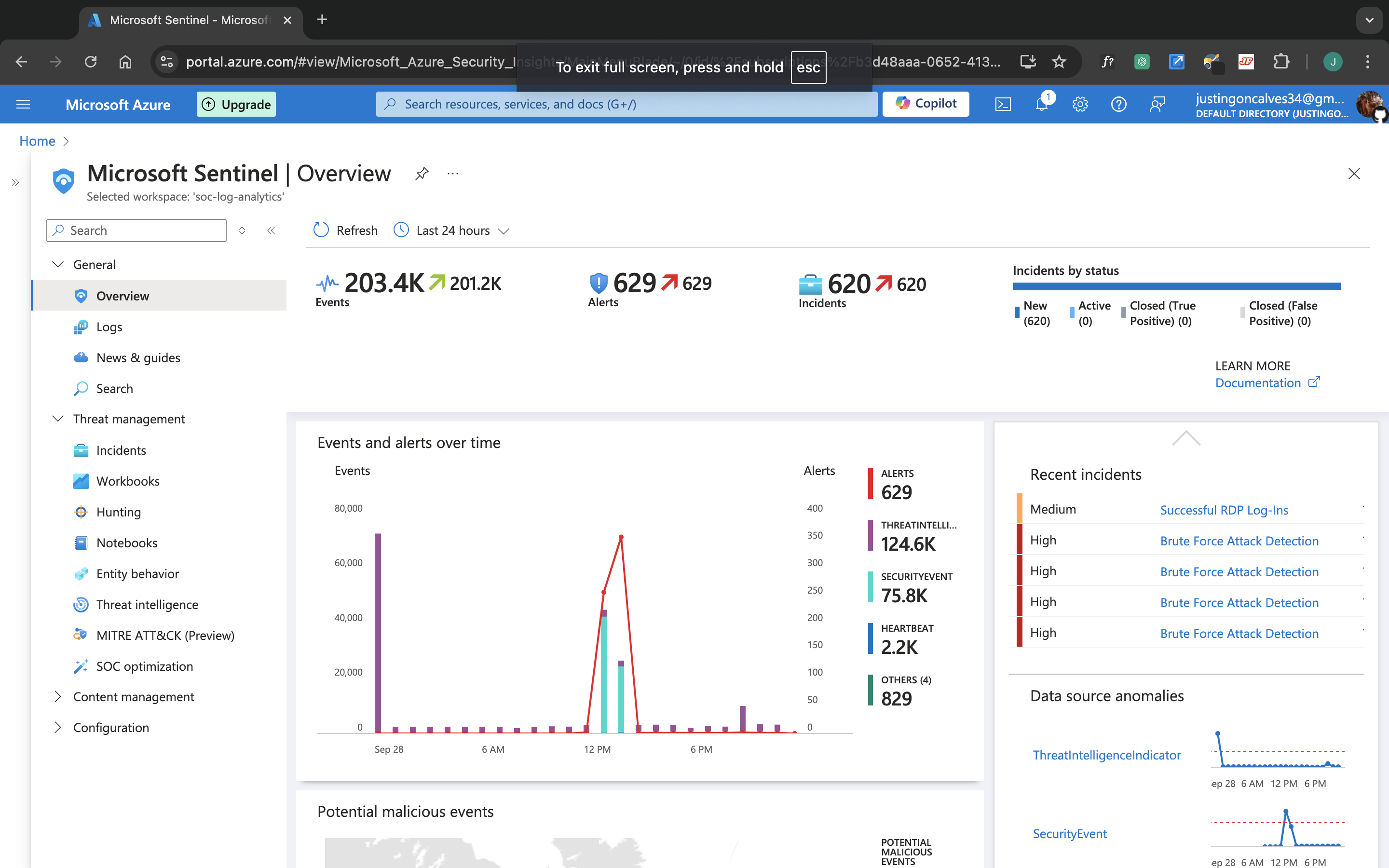The height and width of the screenshot is (868, 1389).
Task: Open the Azure portal hamburger menu
Action: click(23, 104)
